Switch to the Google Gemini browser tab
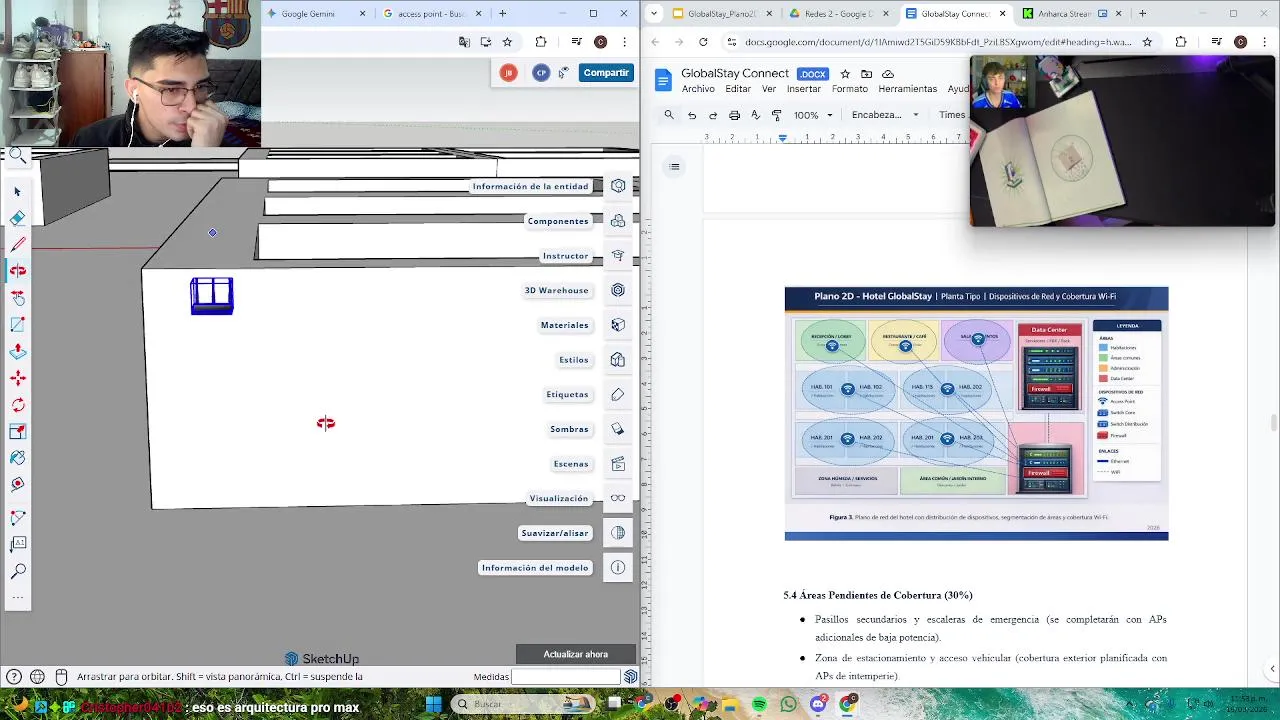The image size is (1280, 720). click(309, 14)
